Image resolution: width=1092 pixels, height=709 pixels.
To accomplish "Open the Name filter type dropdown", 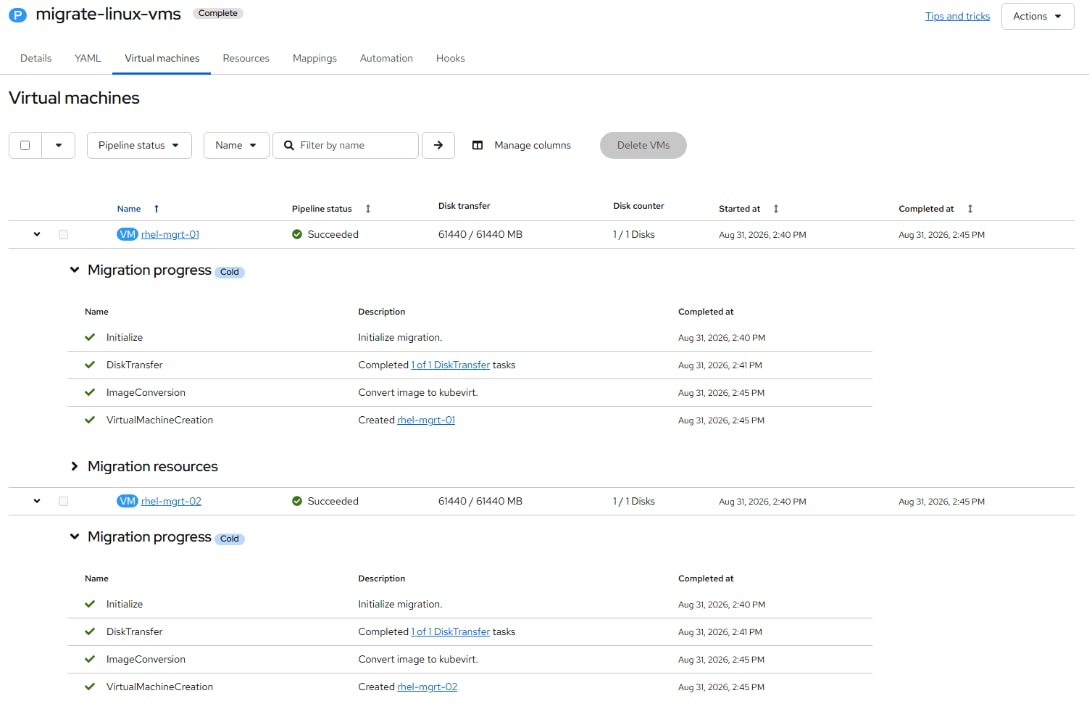I will pyautogui.click(x=236, y=146).
